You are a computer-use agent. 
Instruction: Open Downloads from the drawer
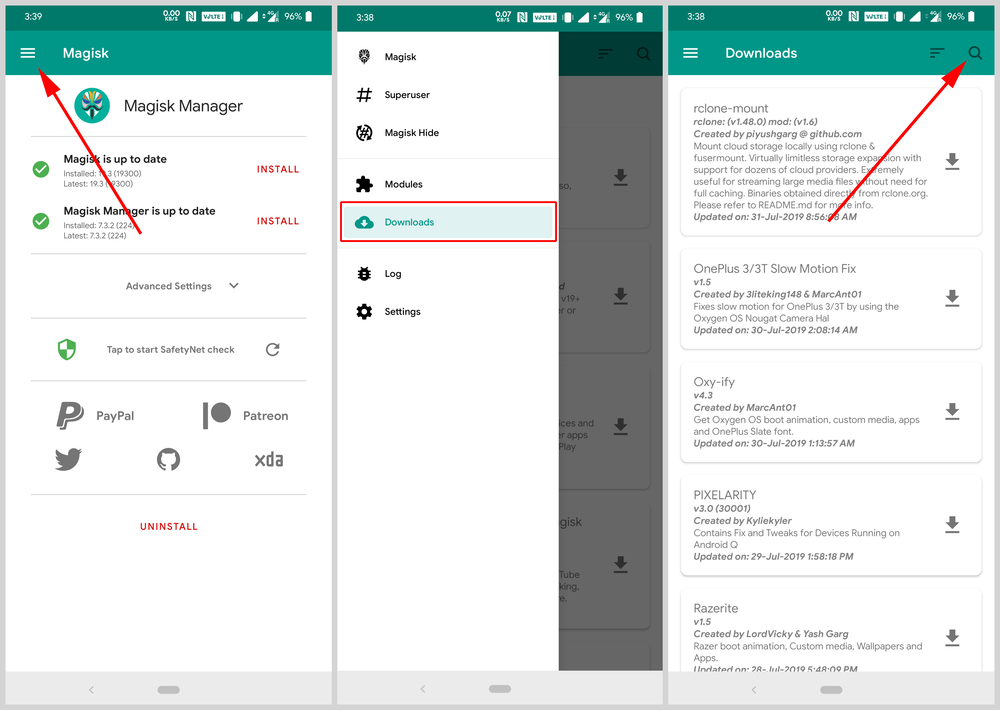pyautogui.click(x=448, y=222)
